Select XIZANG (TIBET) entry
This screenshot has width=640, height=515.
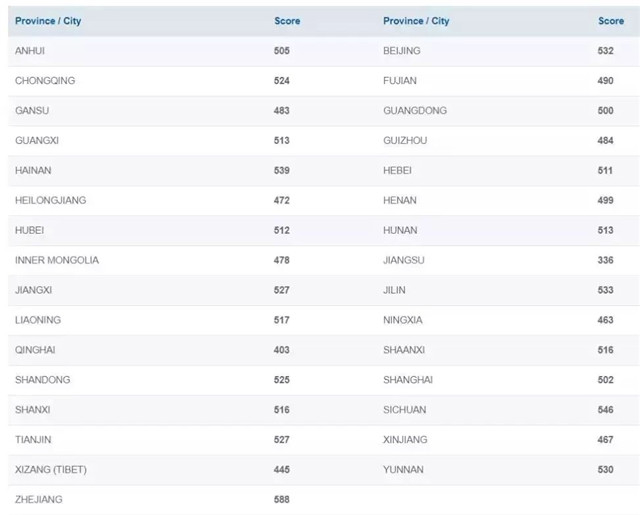click(x=51, y=469)
